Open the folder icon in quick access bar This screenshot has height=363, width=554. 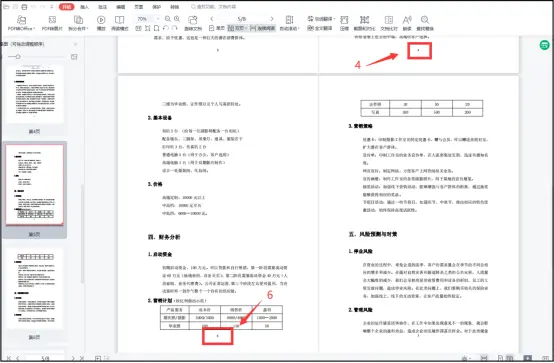pyautogui.click(x=6, y=7)
